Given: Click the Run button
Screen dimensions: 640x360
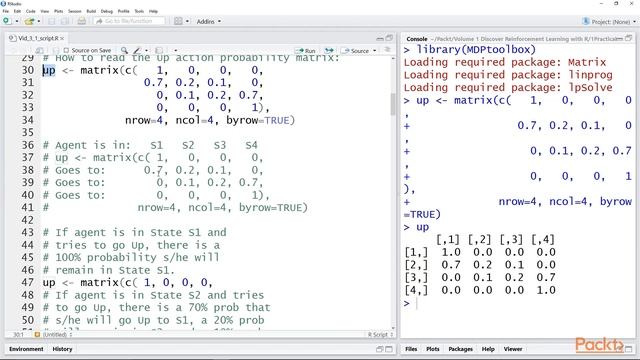Looking at the screenshot, I should 305,51.
